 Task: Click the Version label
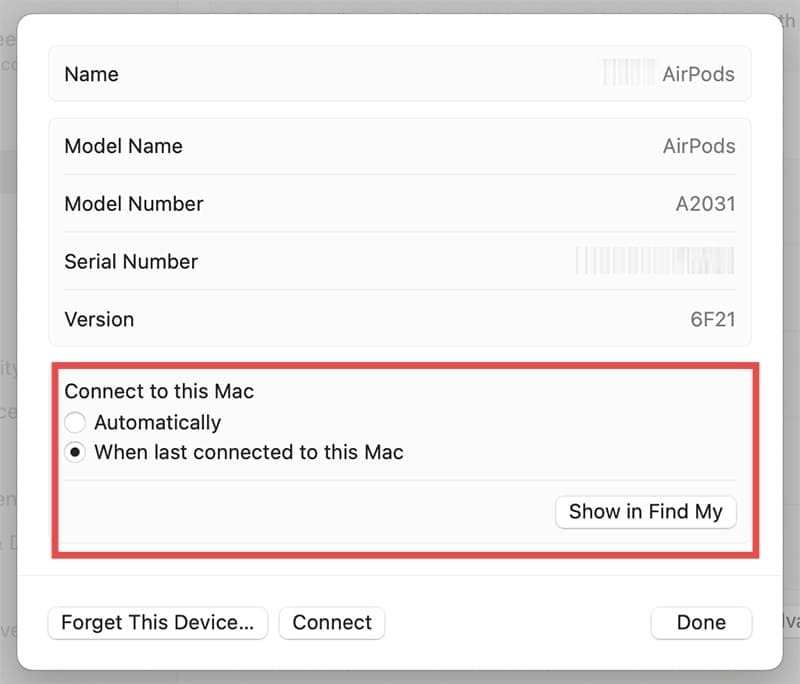99,320
